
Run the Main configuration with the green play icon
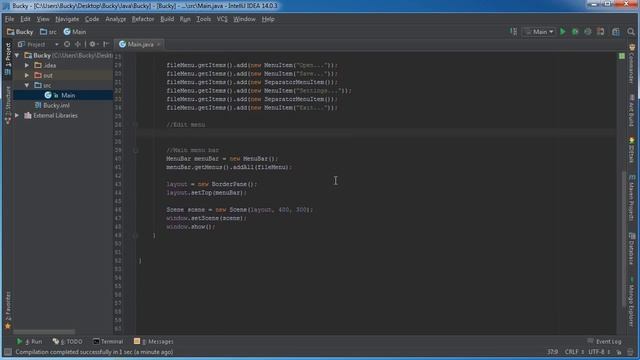coord(563,31)
